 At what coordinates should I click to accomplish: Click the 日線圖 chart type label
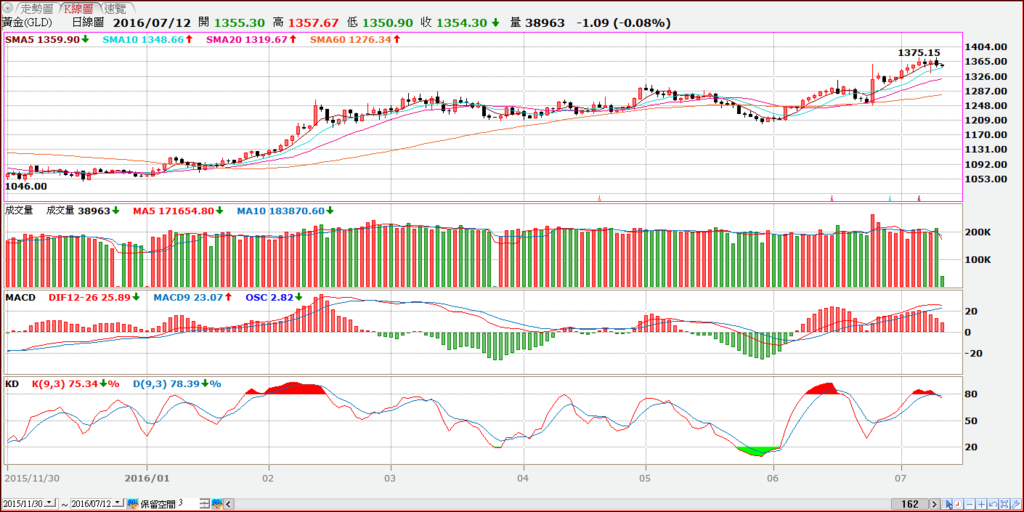(x=89, y=22)
